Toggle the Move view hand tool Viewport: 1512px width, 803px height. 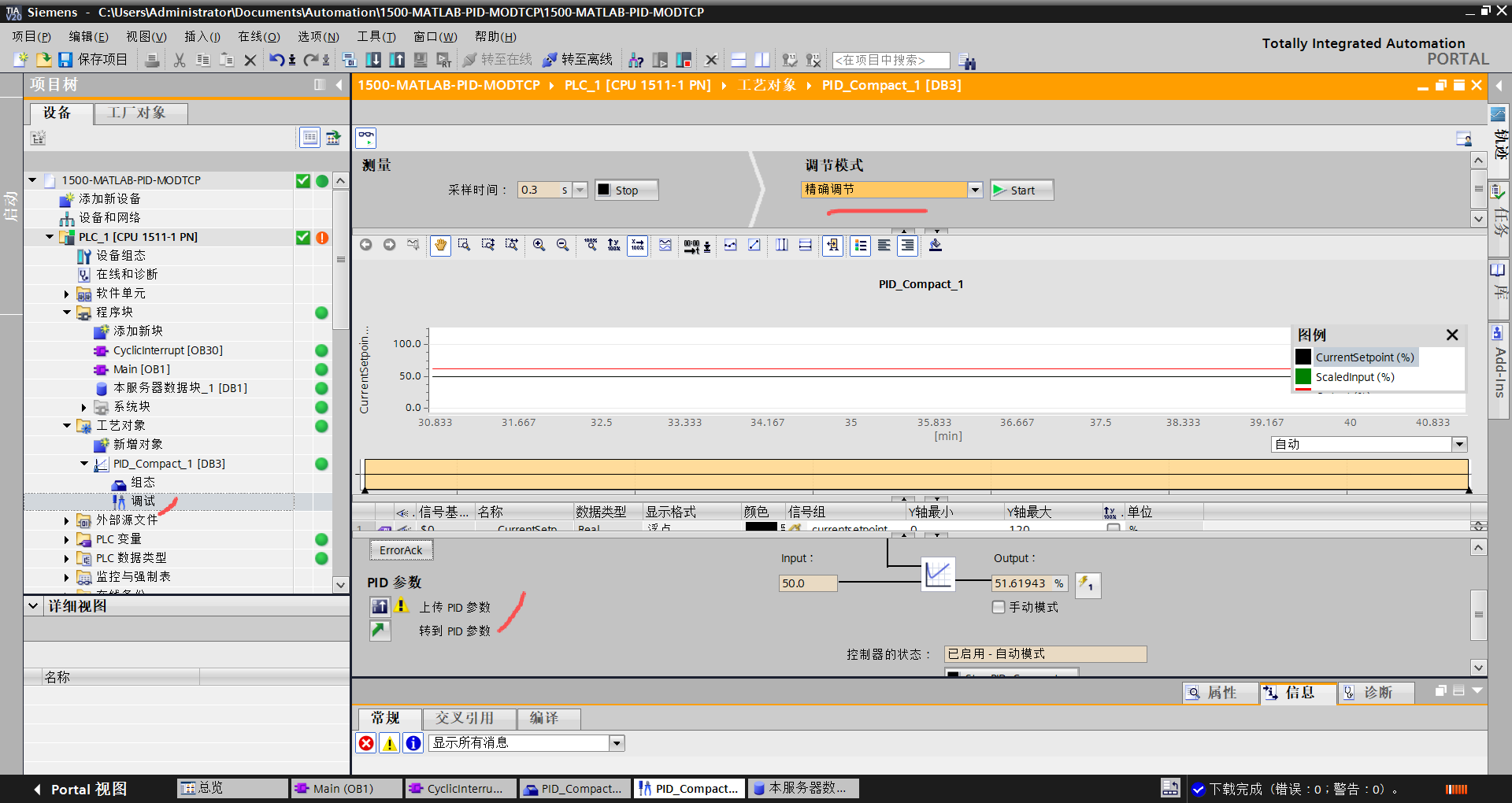440,246
